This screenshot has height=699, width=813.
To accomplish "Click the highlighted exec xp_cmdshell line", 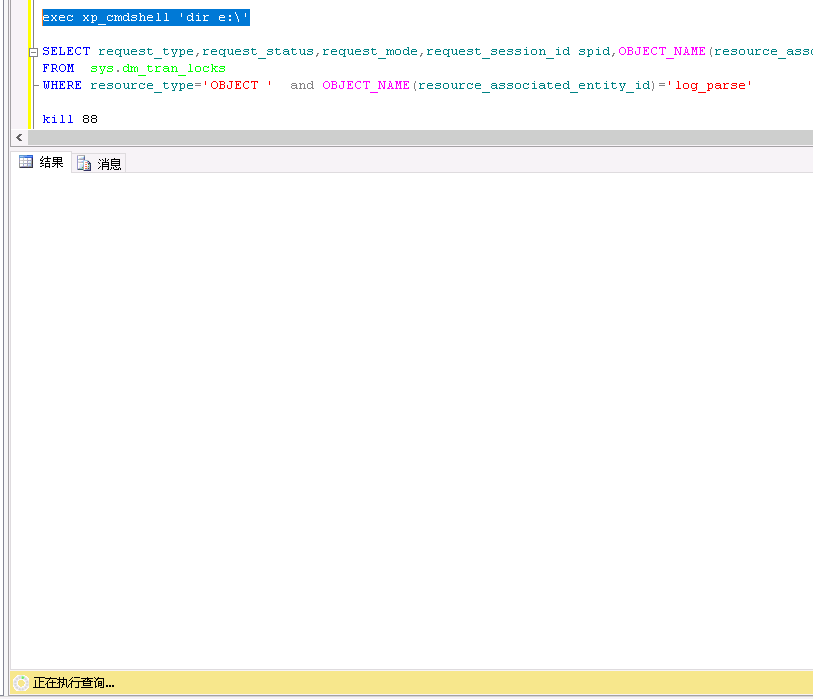I will pos(145,18).
